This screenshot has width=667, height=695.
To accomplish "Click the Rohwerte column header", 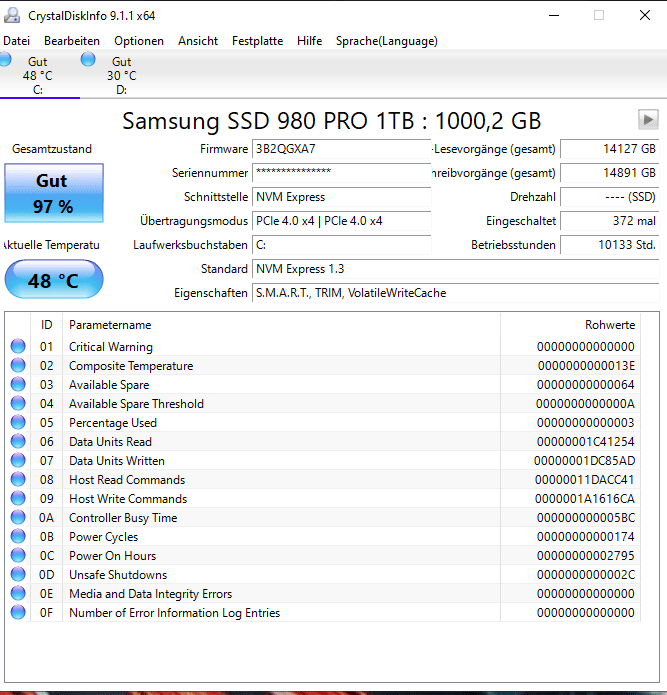I will point(570,325).
